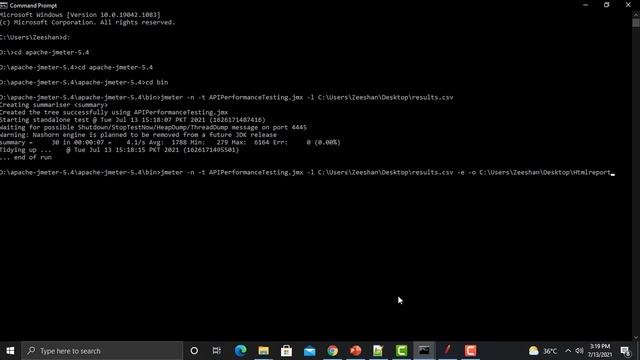Switch to Google Chrome in the taskbar
The height and width of the screenshot is (360, 640).
point(333,351)
